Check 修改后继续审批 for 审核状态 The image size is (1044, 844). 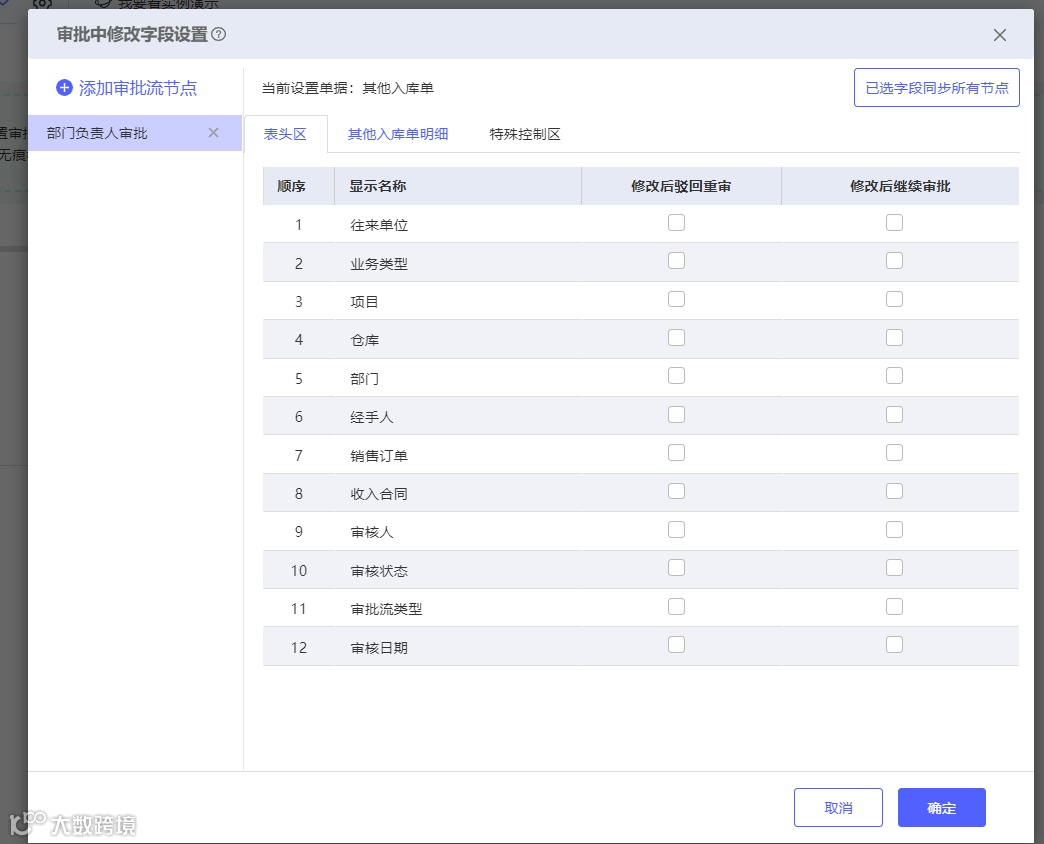[x=894, y=568]
